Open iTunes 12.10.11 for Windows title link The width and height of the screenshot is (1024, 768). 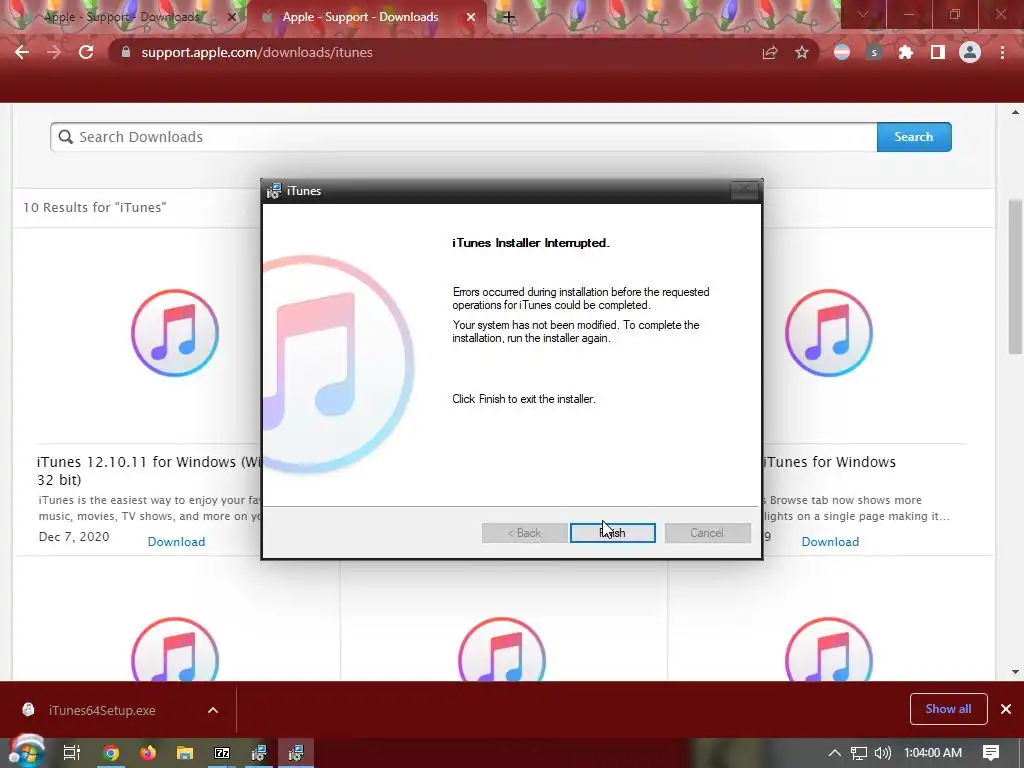point(149,470)
